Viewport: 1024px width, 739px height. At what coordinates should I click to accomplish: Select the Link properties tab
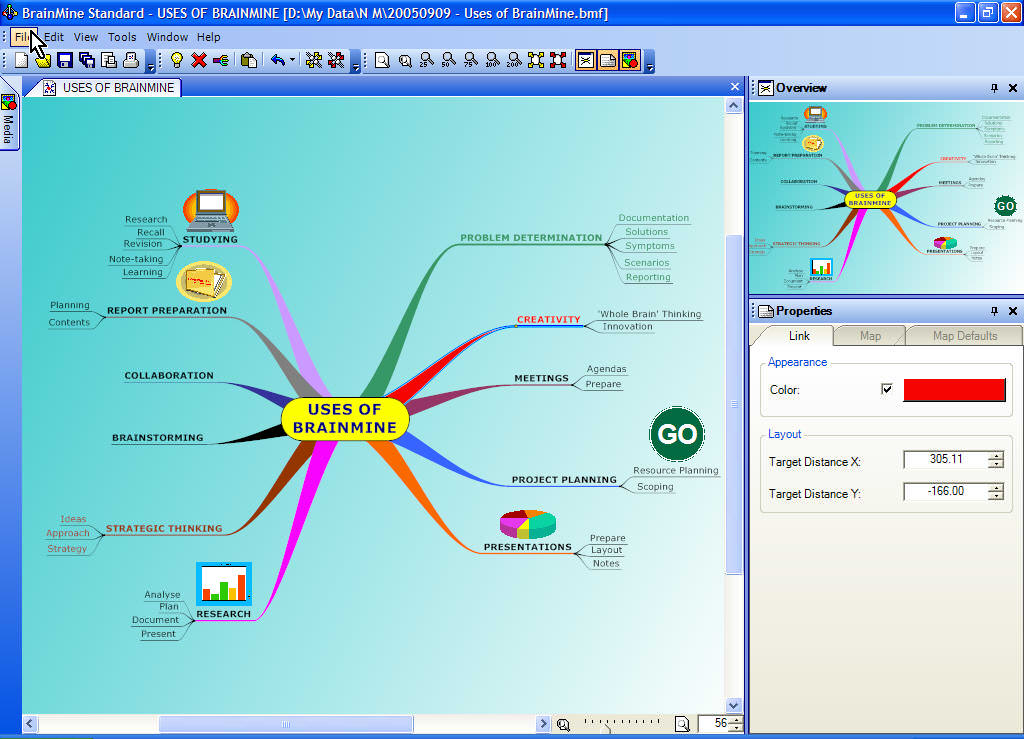(799, 336)
